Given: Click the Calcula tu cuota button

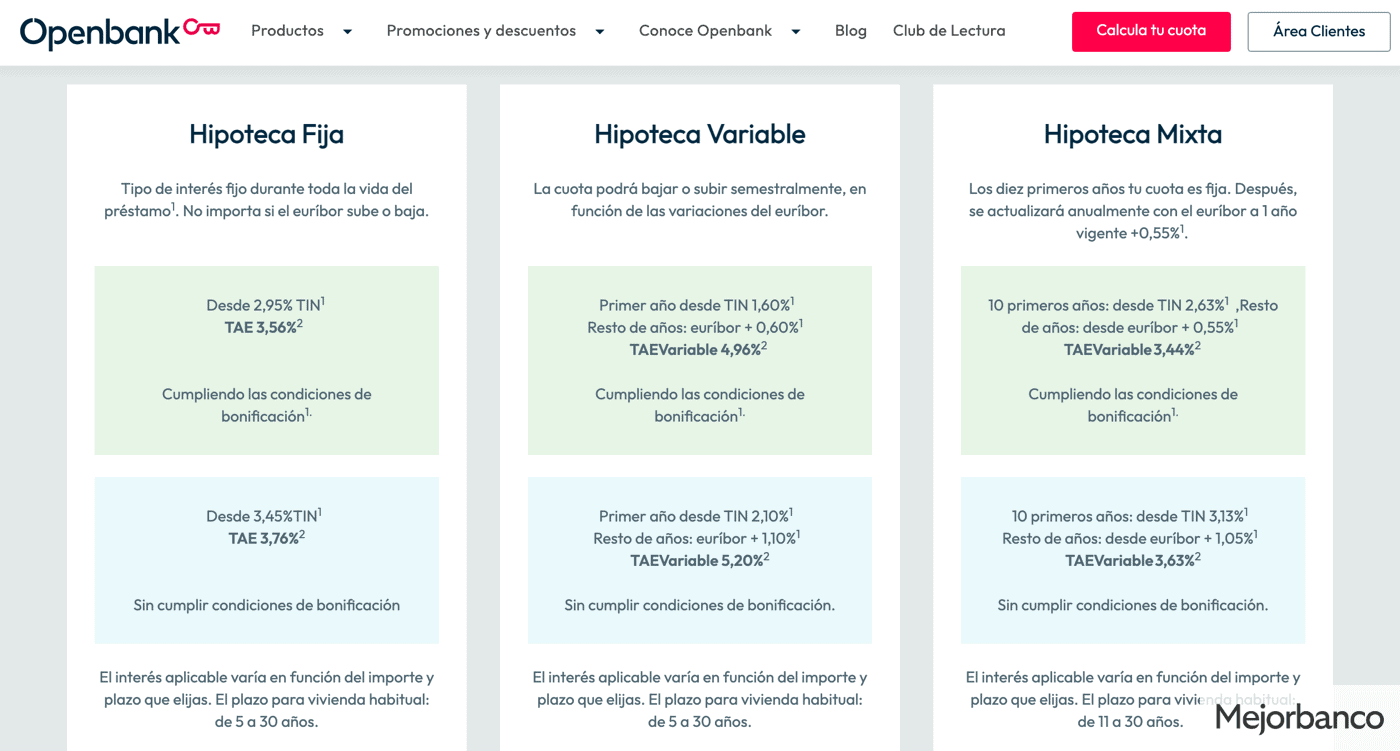Looking at the screenshot, I should click(1151, 31).
